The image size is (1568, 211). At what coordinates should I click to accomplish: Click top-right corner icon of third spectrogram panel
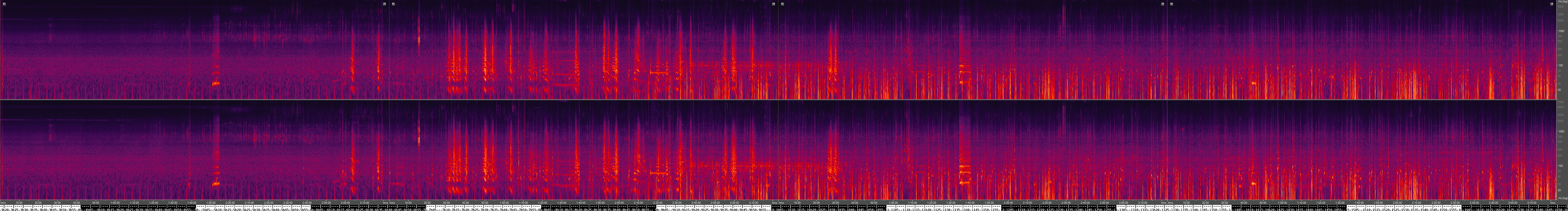[1162, 4]
